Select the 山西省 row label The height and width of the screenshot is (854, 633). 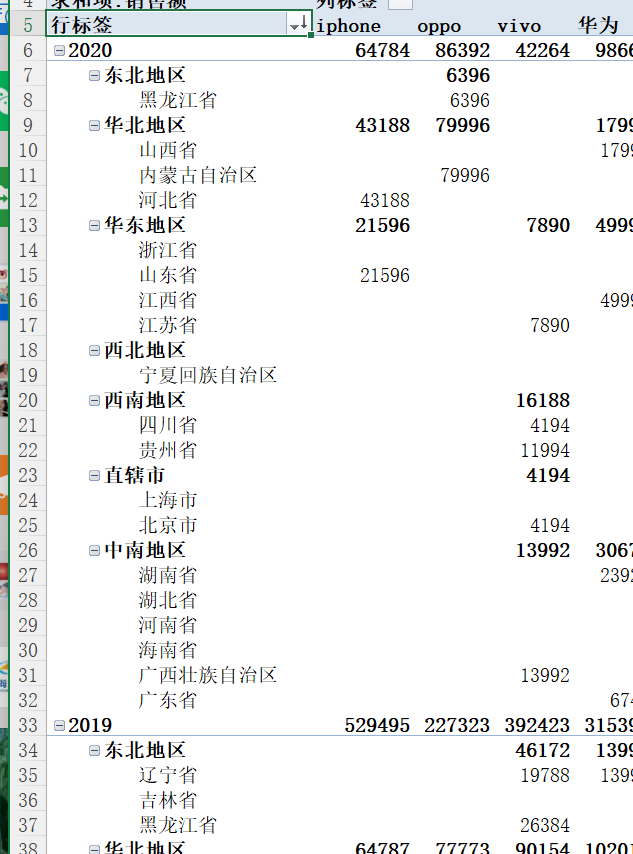[167, 150]
